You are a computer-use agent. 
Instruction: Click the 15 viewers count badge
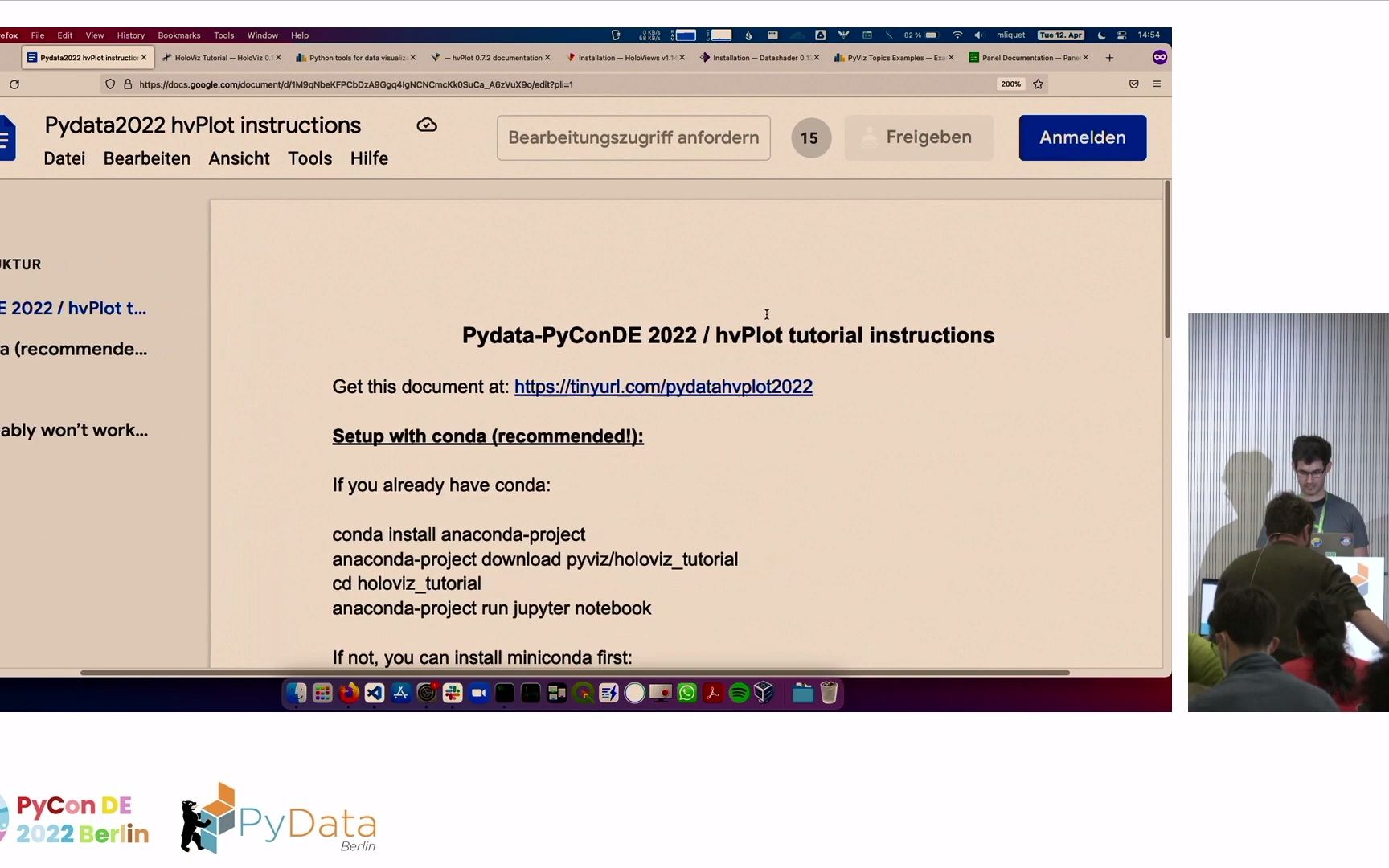(x=810, y=138)
